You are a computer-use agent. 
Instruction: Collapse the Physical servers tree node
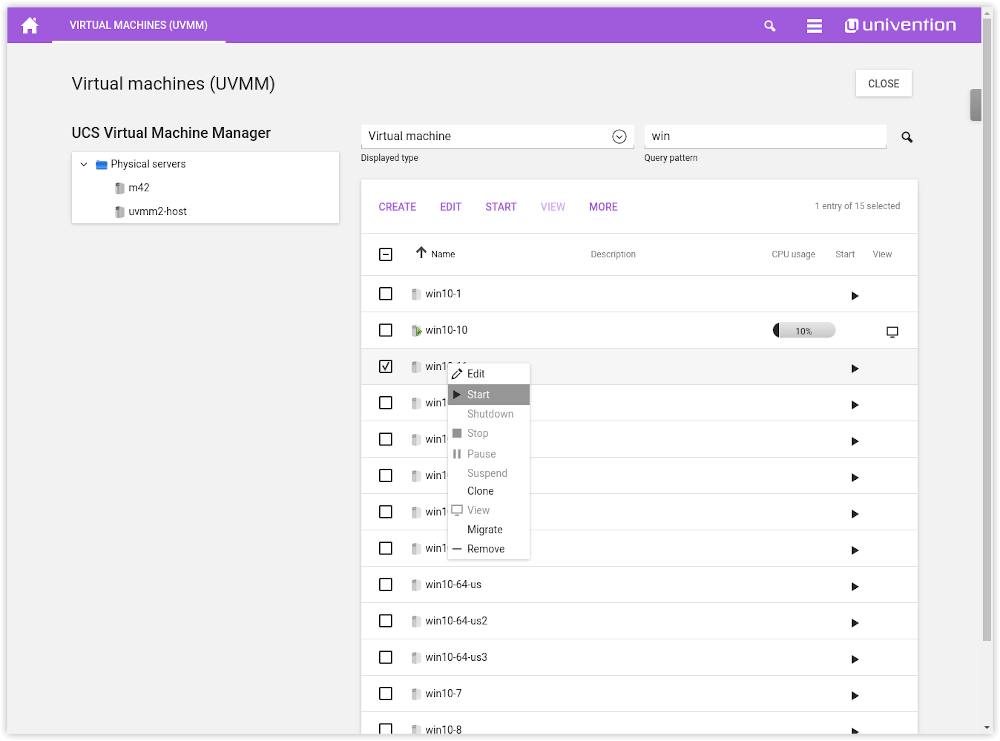(84, 164)
